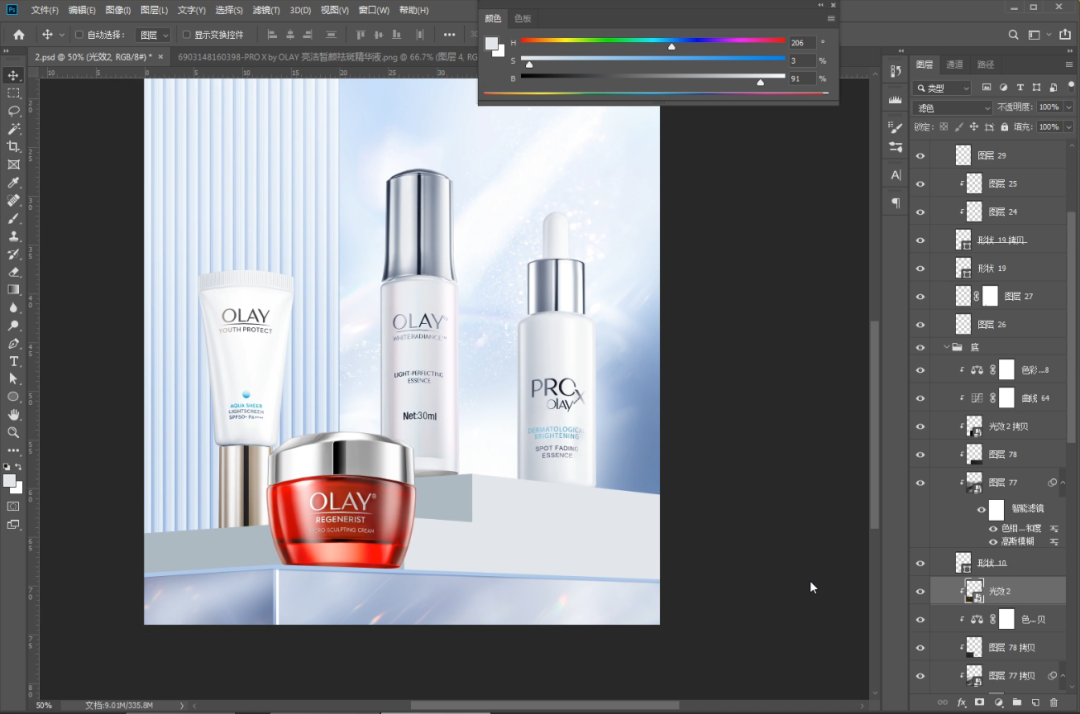Screen dimensions: 1080x714
Task: Select the Blur tool
Action: 13,308
